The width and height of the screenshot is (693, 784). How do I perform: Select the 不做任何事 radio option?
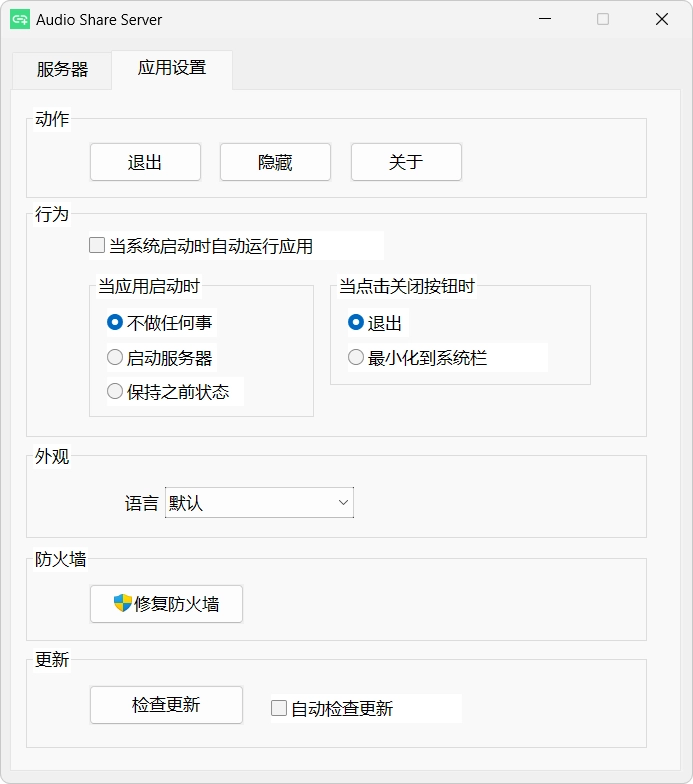(115, 322)
